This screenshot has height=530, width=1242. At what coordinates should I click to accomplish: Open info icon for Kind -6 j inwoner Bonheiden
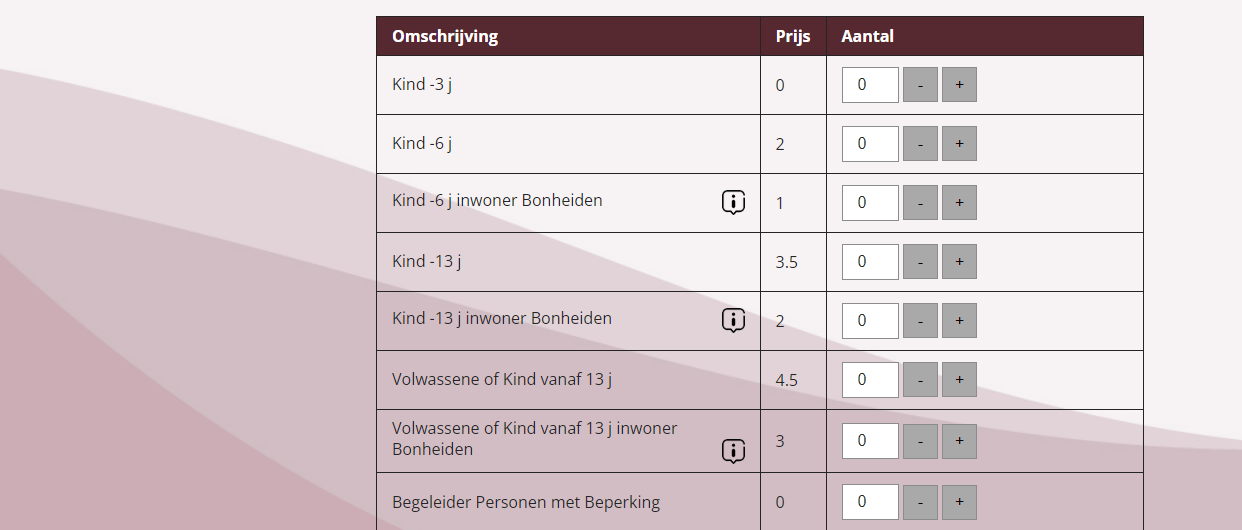point(733,203)
